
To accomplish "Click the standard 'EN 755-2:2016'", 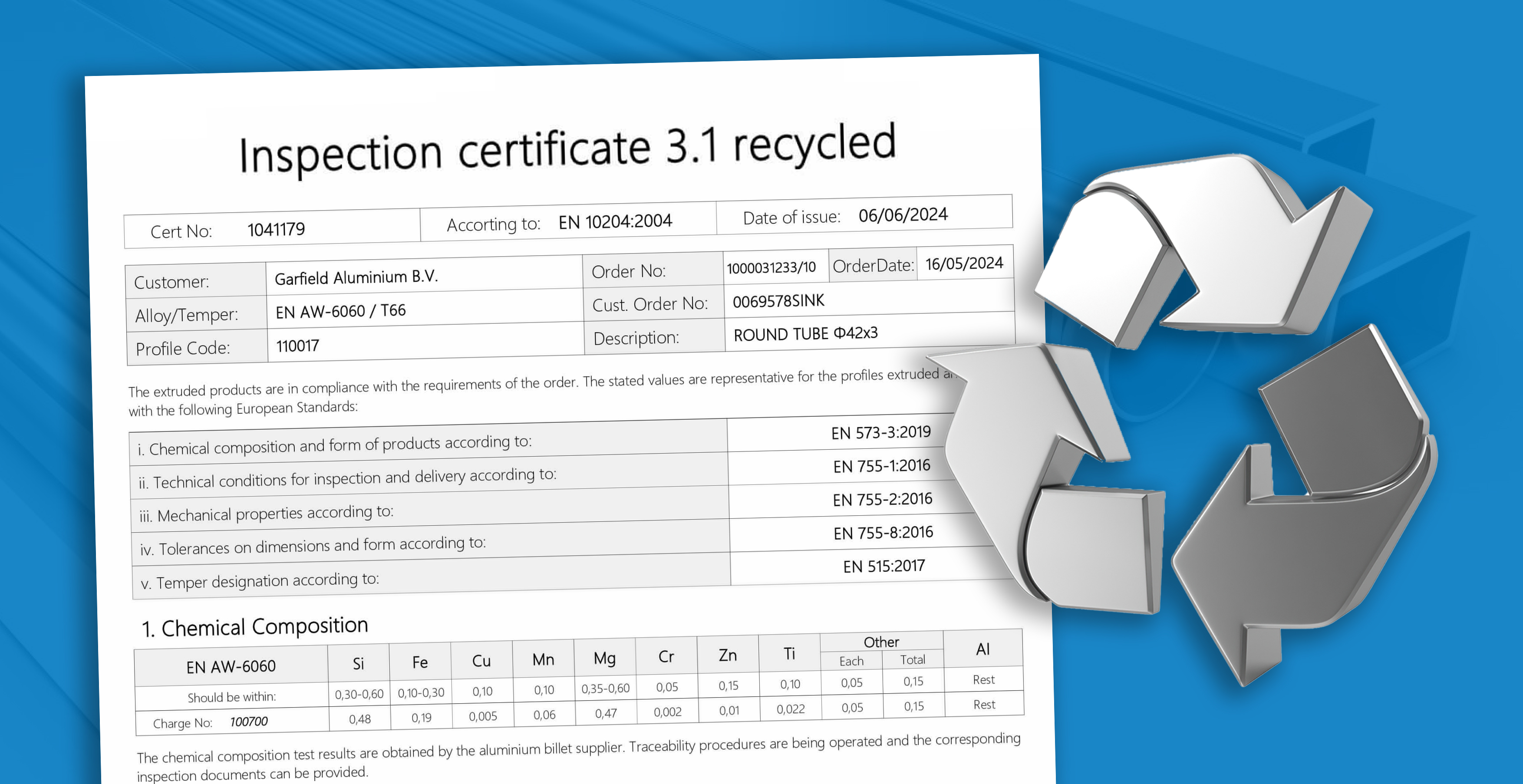I will (x=882, y=500).
